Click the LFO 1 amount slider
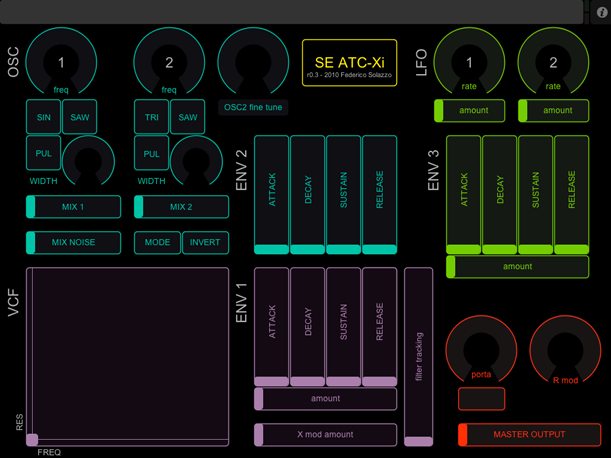The width and height of the screenshot is (611, 458). click(470, 111)
